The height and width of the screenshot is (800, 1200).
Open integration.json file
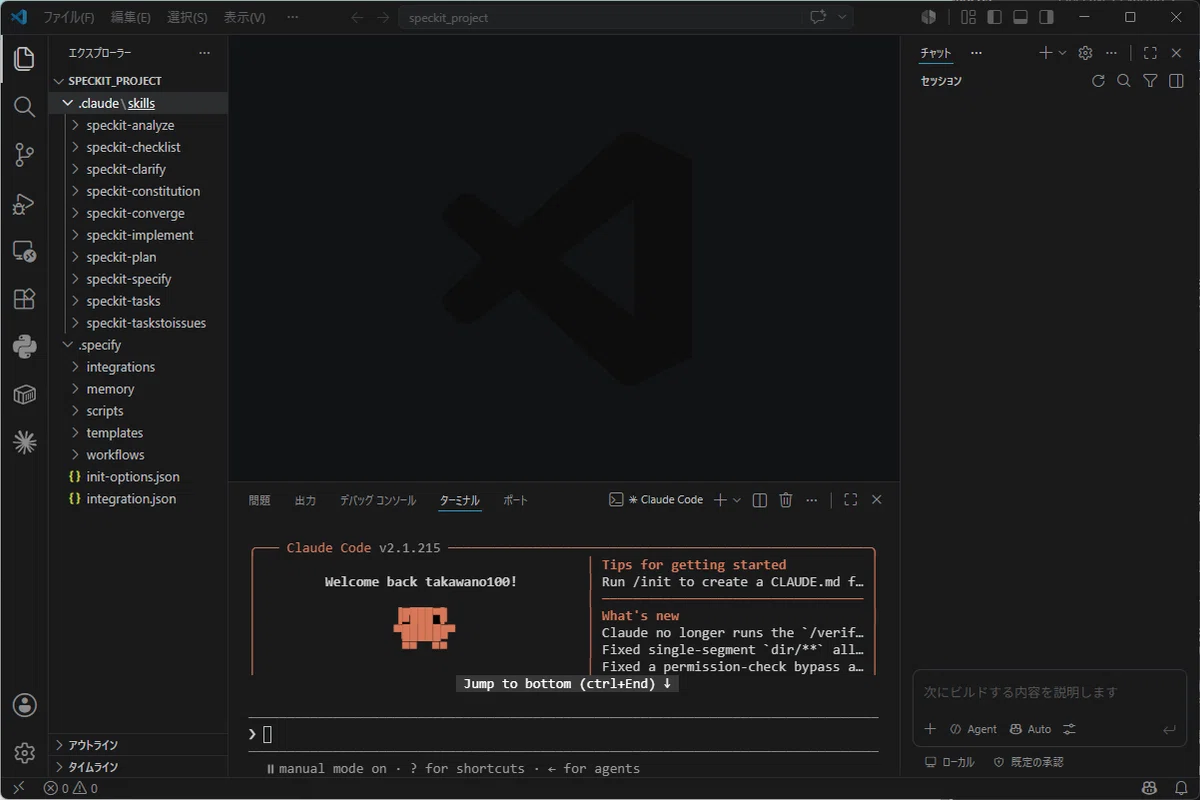coord(138,499)
